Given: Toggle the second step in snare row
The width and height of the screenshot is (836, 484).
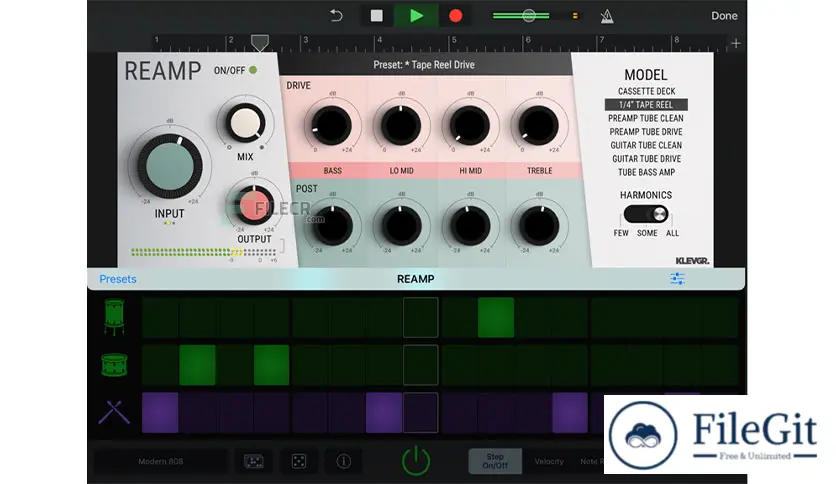Looking at the screenshot, I should pyautogui.click(x=197, y=365).
